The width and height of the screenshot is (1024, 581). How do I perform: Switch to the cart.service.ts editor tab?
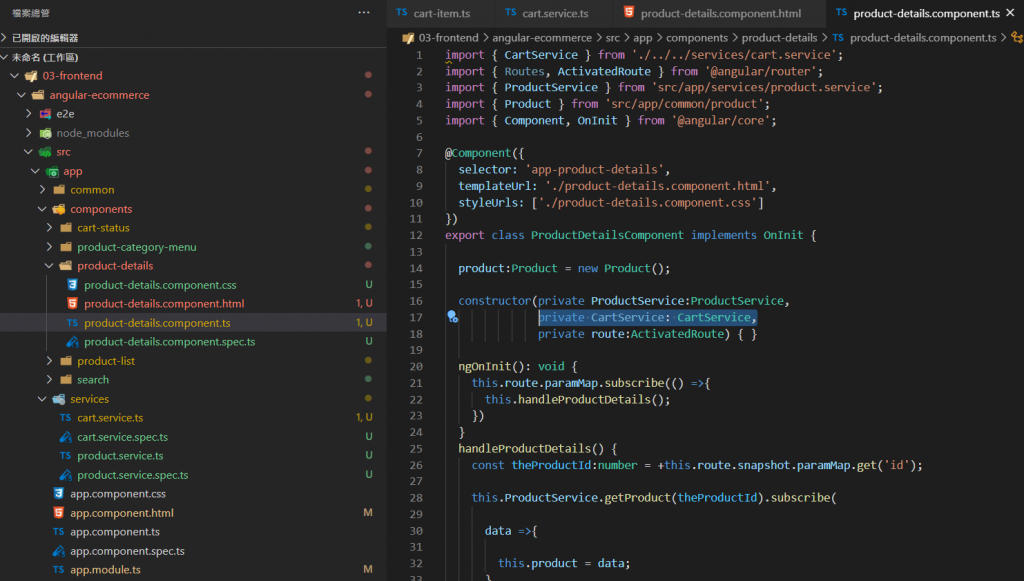coord(556,13)
